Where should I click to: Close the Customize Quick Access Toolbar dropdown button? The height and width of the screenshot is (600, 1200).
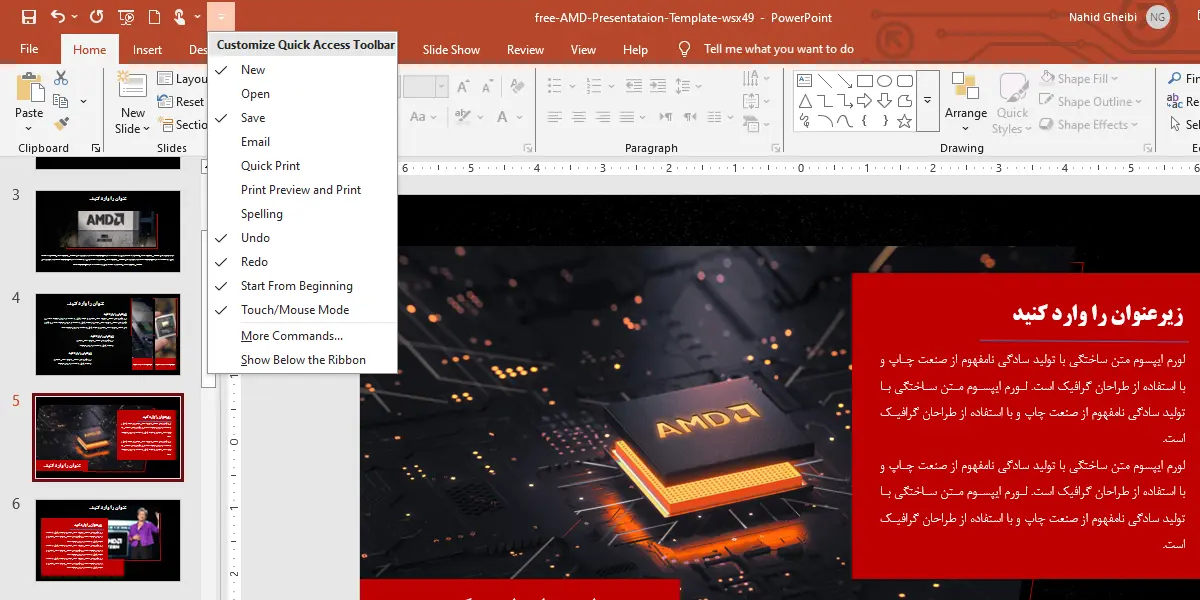pyautogui.click(x=222, y=17)
